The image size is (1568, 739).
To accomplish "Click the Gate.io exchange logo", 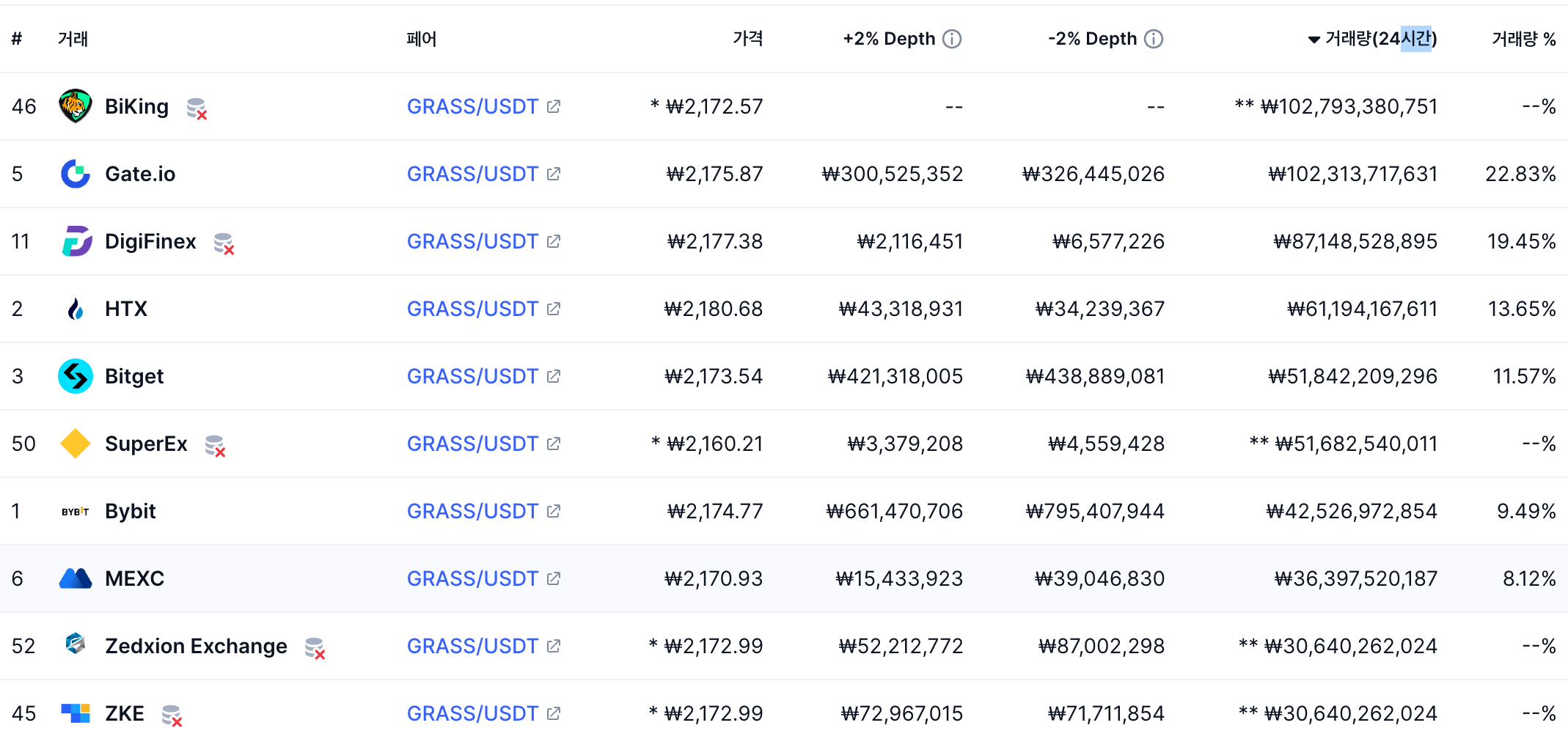I will coord(75,174).
